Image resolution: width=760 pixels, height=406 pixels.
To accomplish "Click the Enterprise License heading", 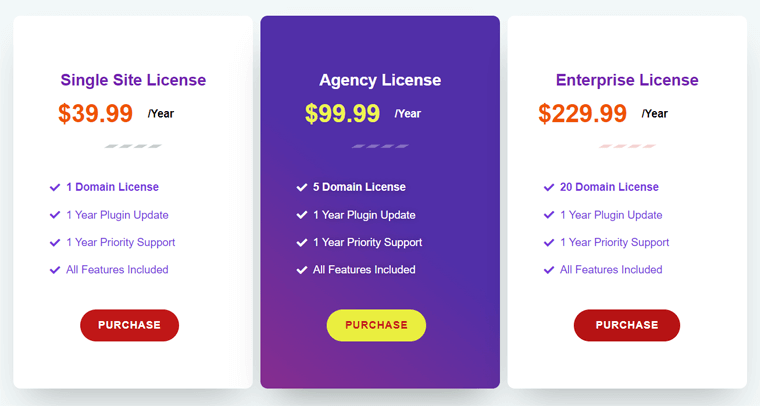I will point(627,80).
